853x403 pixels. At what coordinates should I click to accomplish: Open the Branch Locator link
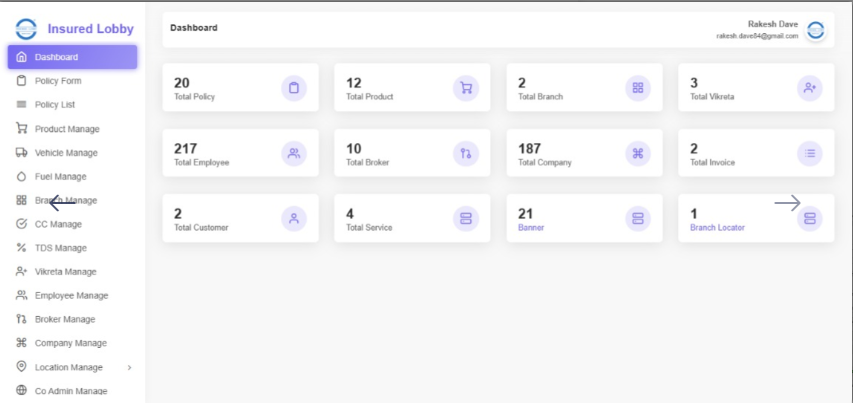717,227
